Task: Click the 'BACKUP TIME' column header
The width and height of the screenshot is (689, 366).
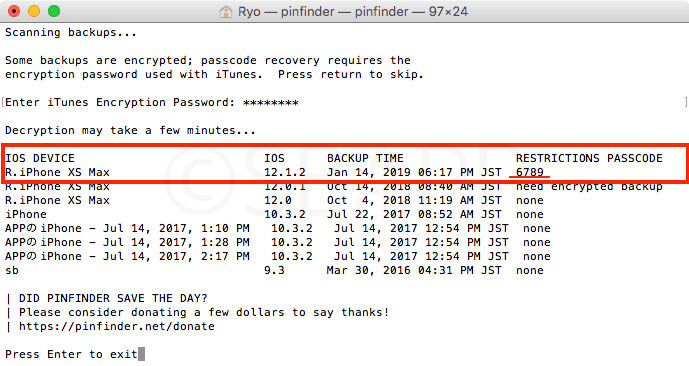Action: tap(365, 158)
